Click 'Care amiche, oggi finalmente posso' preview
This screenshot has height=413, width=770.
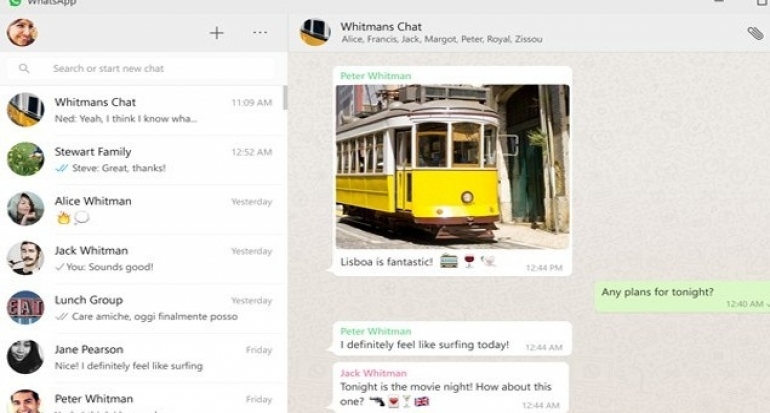tap(155, 316)
